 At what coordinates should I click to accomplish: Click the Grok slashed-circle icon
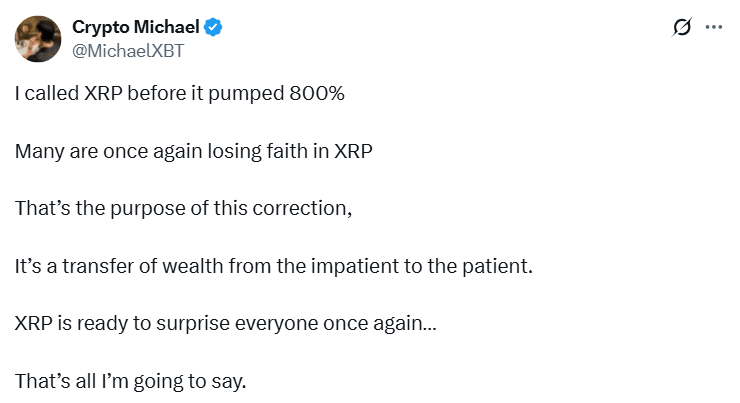[683, 27]
